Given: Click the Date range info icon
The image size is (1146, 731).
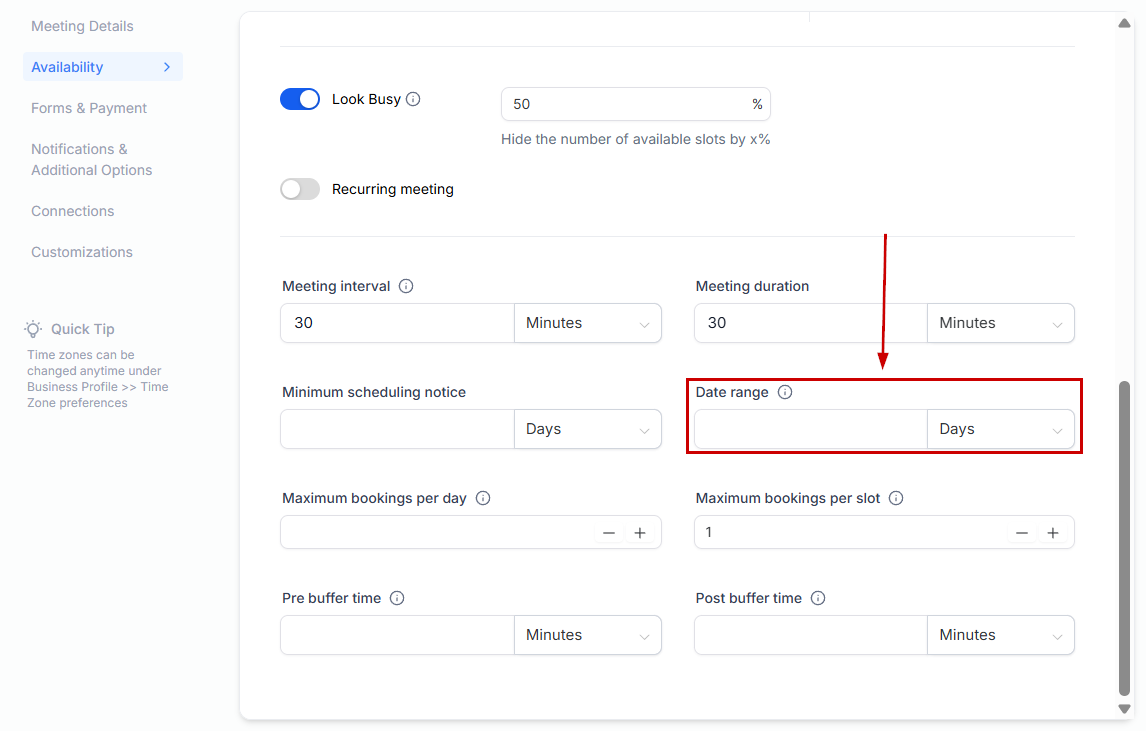Looking at the screenshot, I should tap(785, 392).
